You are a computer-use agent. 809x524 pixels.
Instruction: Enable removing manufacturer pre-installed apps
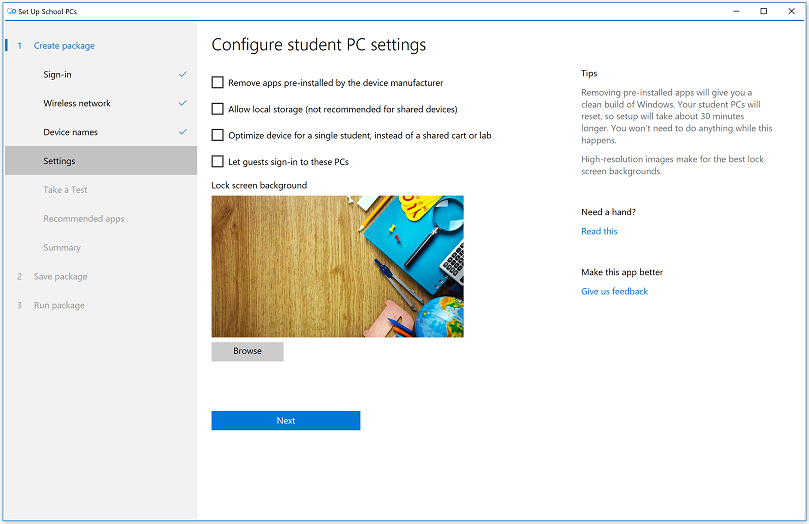218,83
